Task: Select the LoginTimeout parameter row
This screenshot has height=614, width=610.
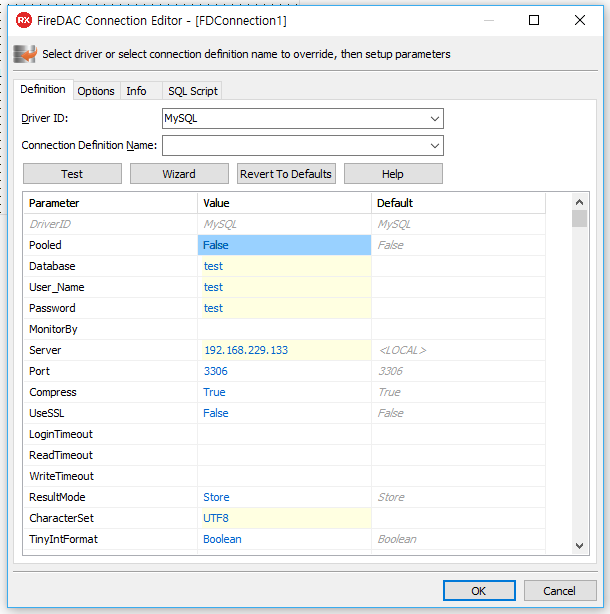Action: point(284,434)
